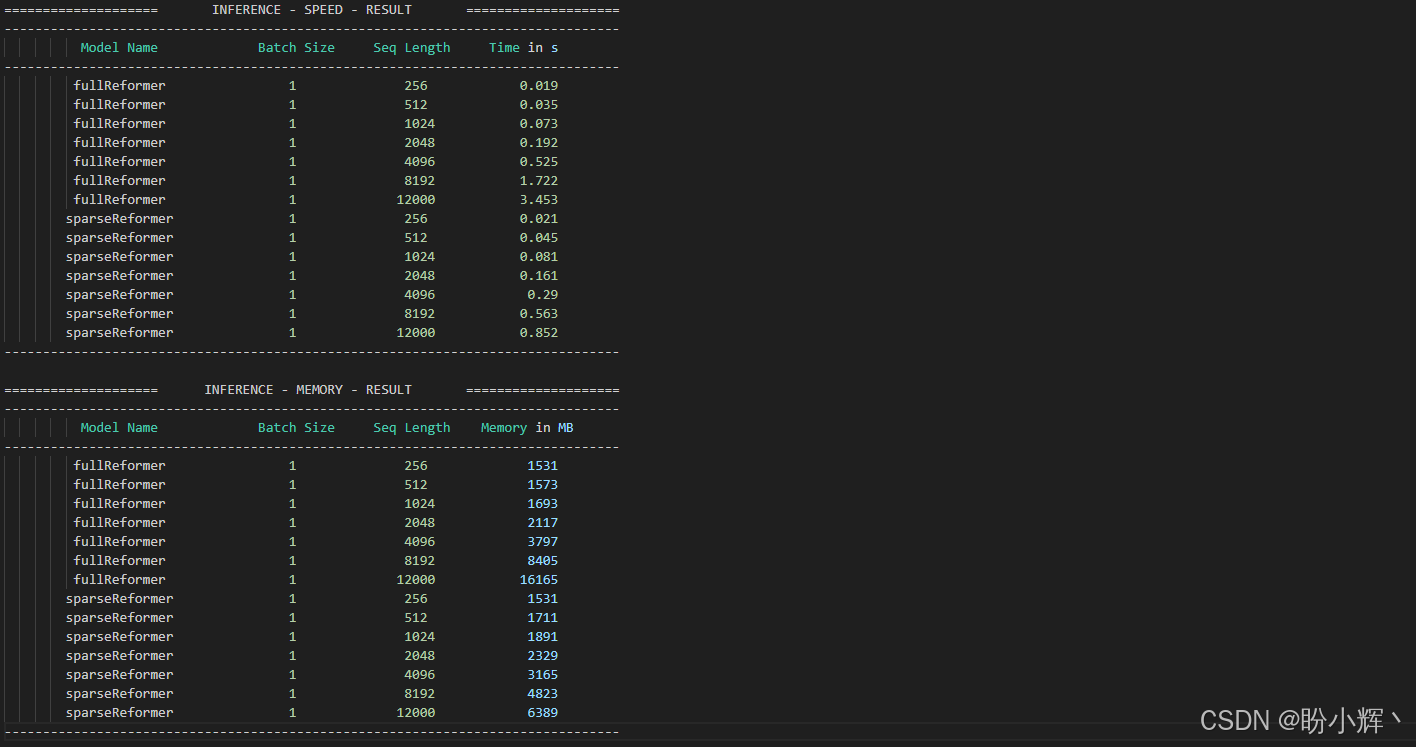
Task: Click the time value 0.045
Action: [x=539, y=238]
